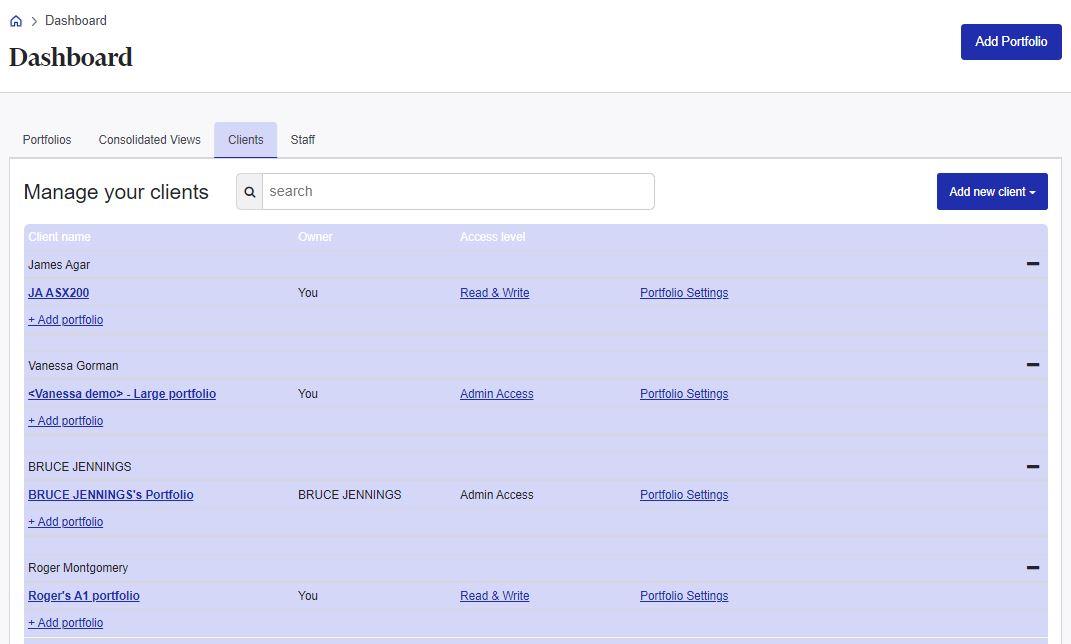1071x644 pixels.
Task: Collapse the BRUCE JENNINGS client row
Action: pyautogui.click(x=1032, y=465)
